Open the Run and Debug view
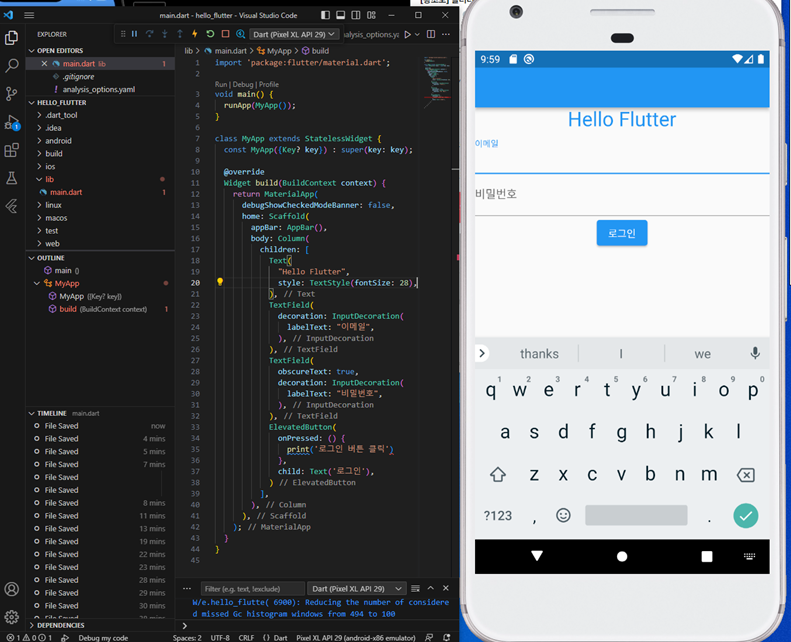791x642 pixels. (x=11, y=122)
